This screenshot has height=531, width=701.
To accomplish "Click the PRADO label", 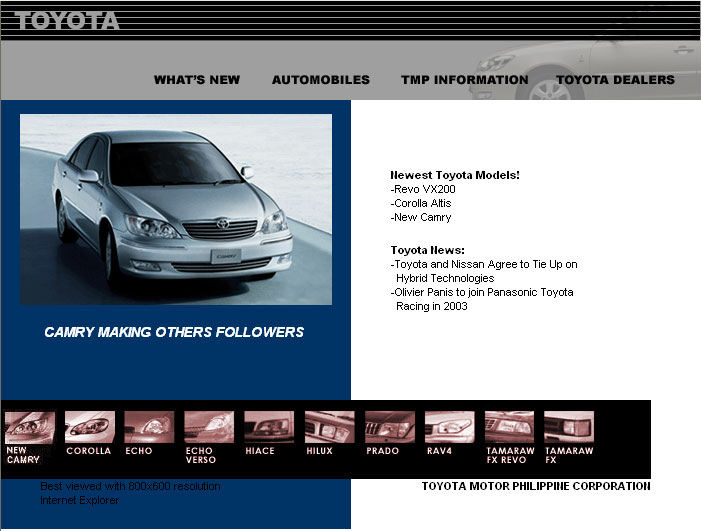I will pos(383,451).
